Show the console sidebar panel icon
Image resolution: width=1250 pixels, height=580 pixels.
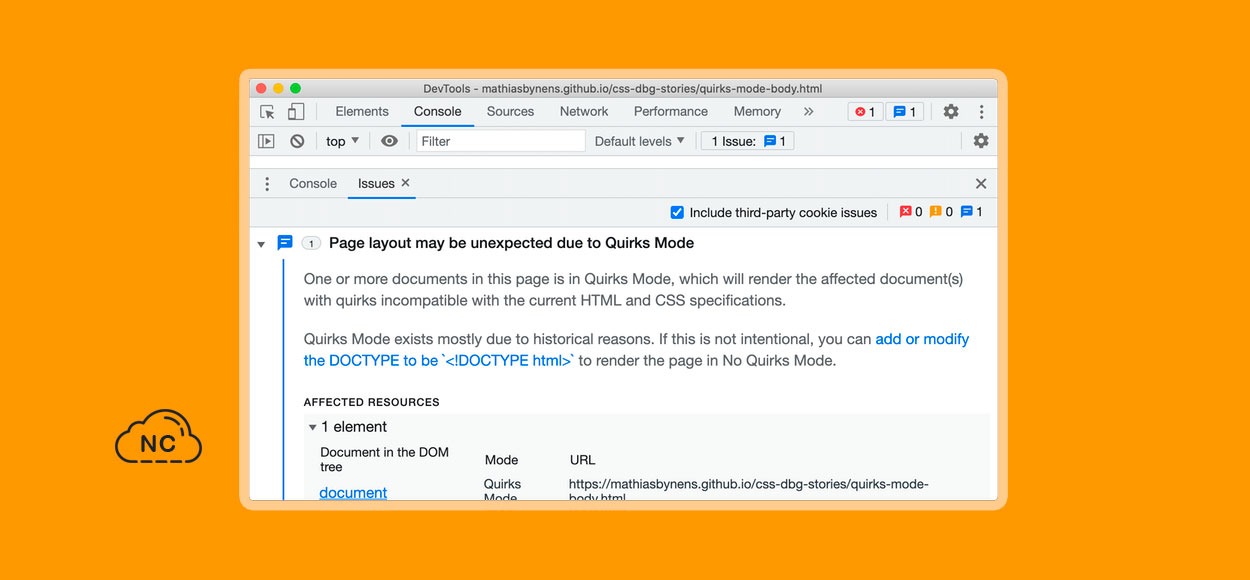266,141
